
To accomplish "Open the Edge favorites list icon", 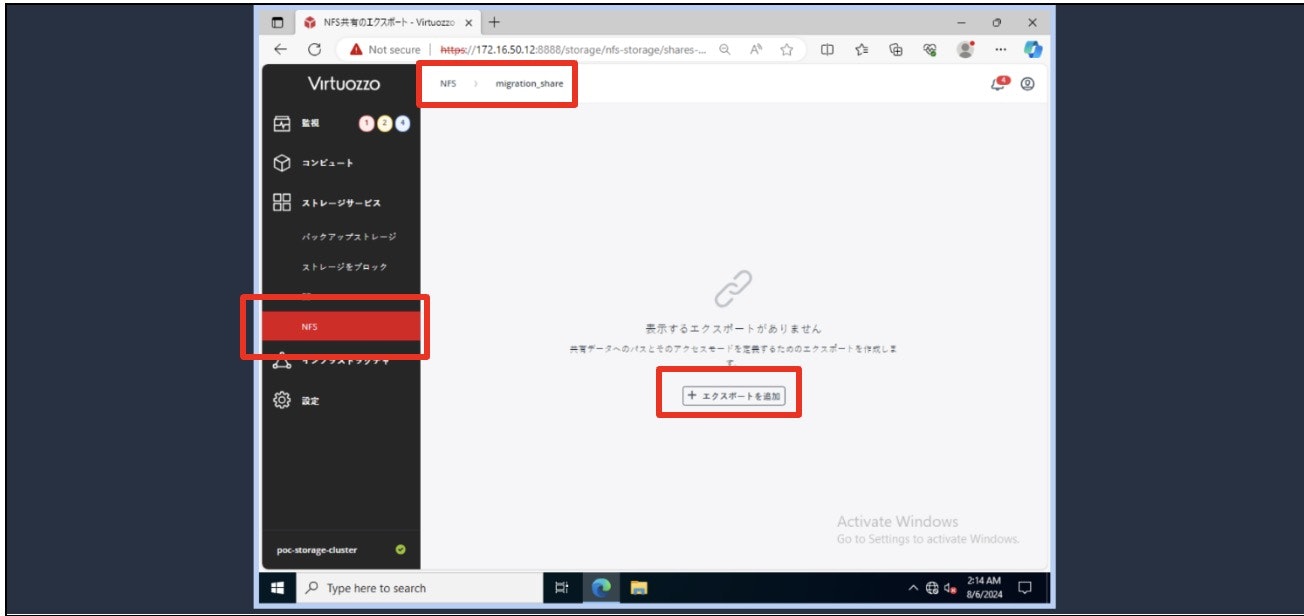I will pyautogui.click(x=861, y=49).
